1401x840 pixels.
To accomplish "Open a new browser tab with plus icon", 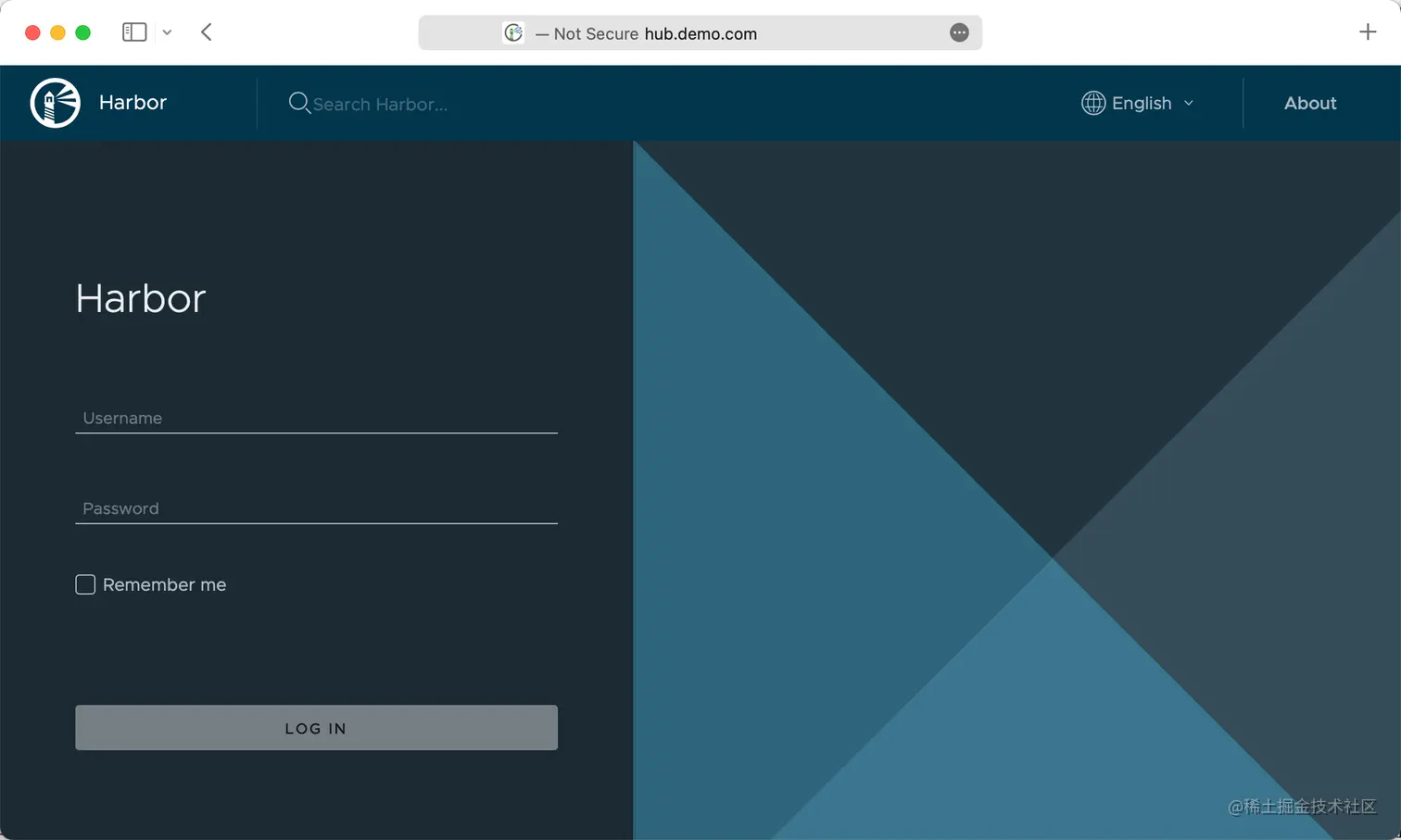I will (1368, 31).
